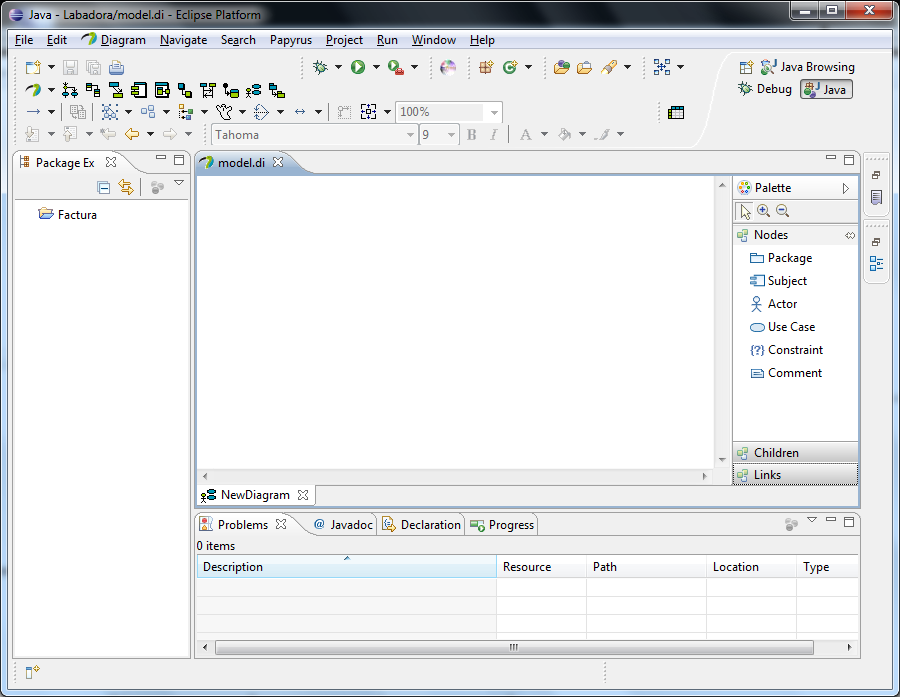Expand the Children palette drawer

click(776, 453)
